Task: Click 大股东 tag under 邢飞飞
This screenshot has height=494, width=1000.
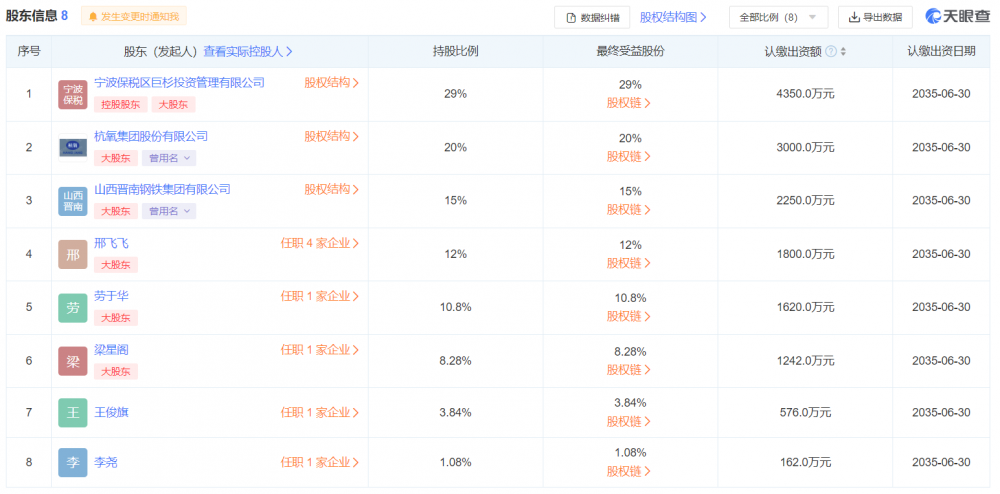Action: click(x=116, y=265)
